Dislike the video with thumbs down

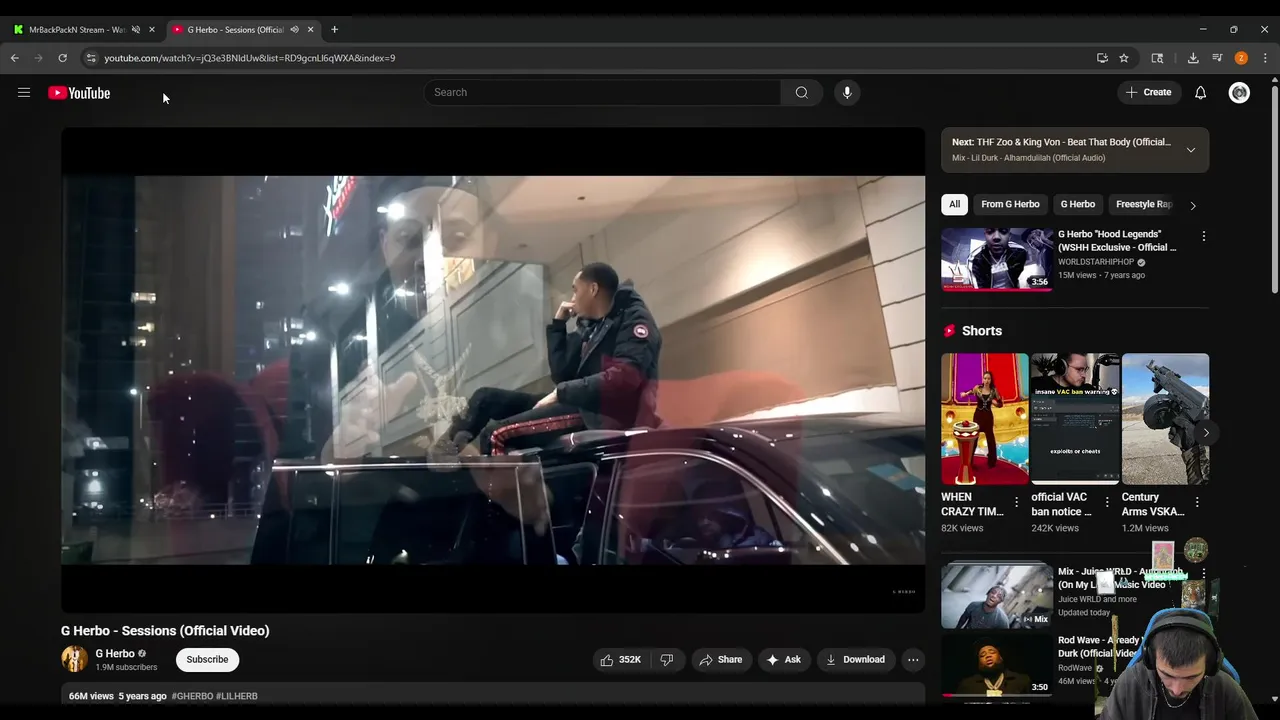[x=667, y=660]
